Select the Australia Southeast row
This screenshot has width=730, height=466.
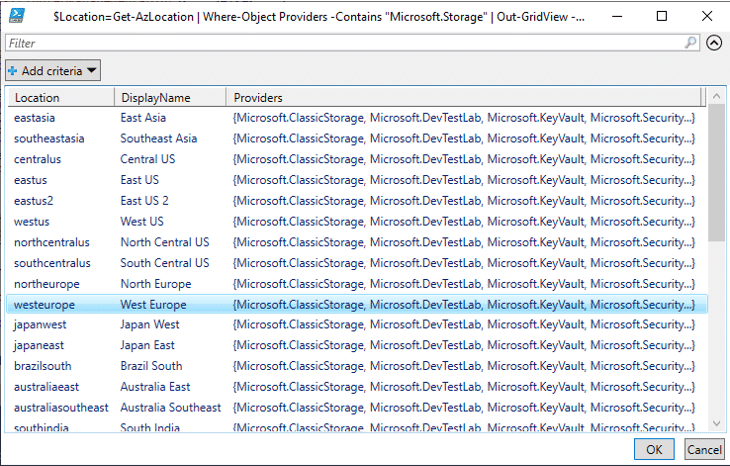point(357,407)
